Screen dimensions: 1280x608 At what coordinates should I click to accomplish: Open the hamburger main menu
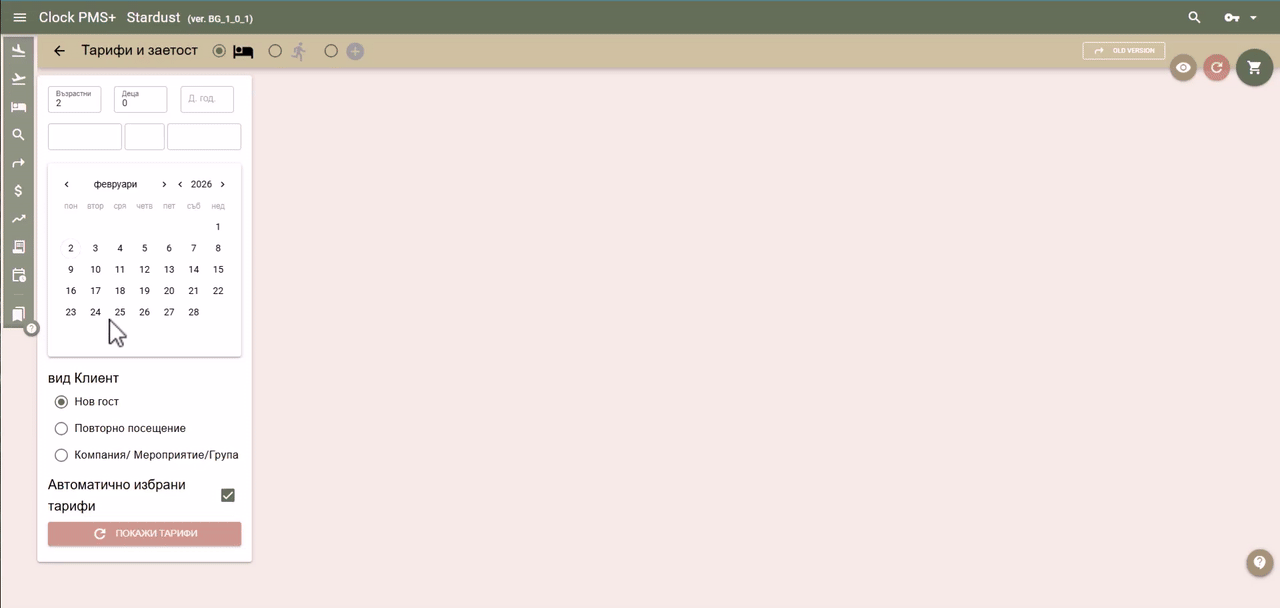(19, 17)
